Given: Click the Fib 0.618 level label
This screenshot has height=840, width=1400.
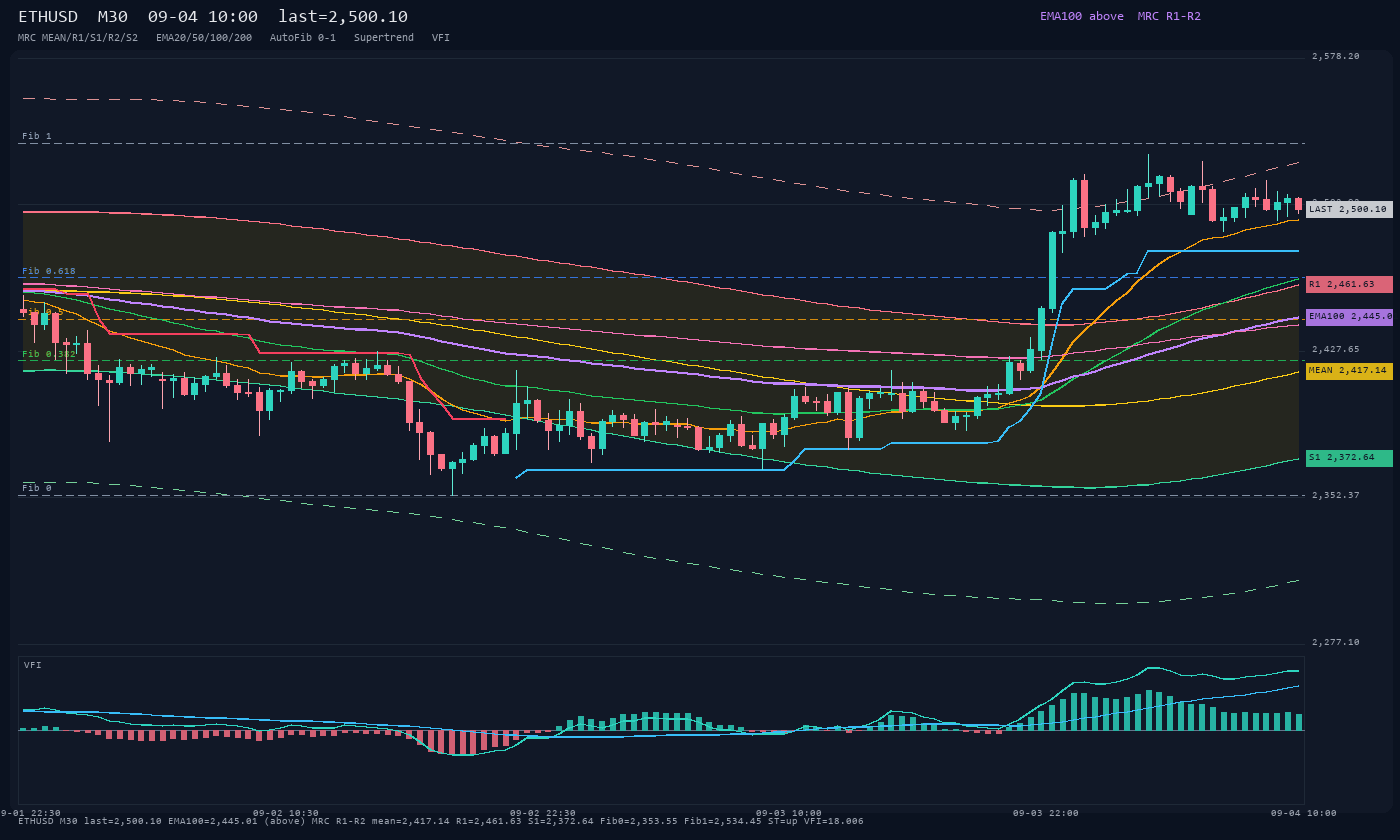Looking at the screenshot, I should click(49, 271).
